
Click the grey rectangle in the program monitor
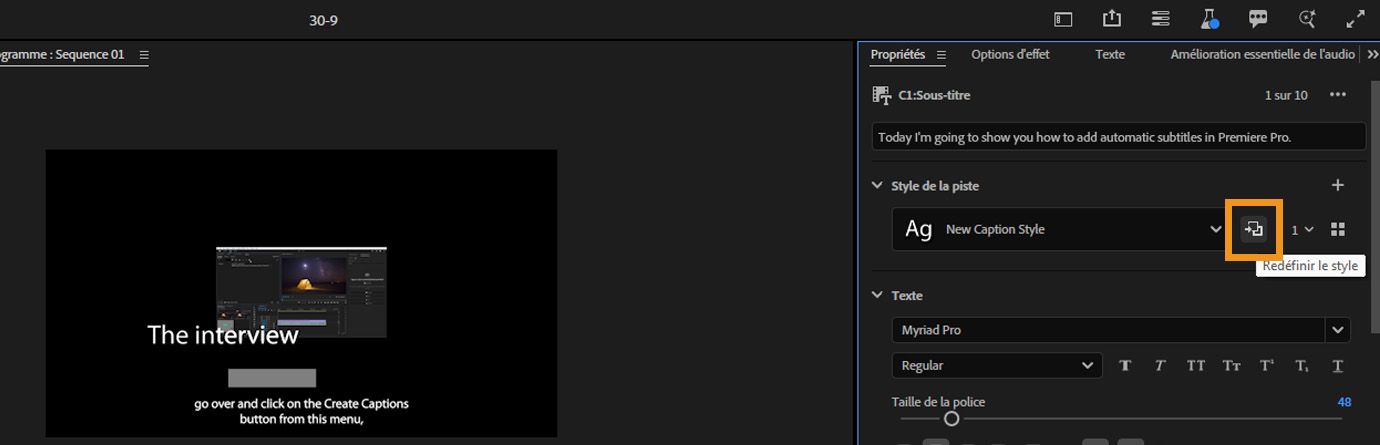coord(272,378)
